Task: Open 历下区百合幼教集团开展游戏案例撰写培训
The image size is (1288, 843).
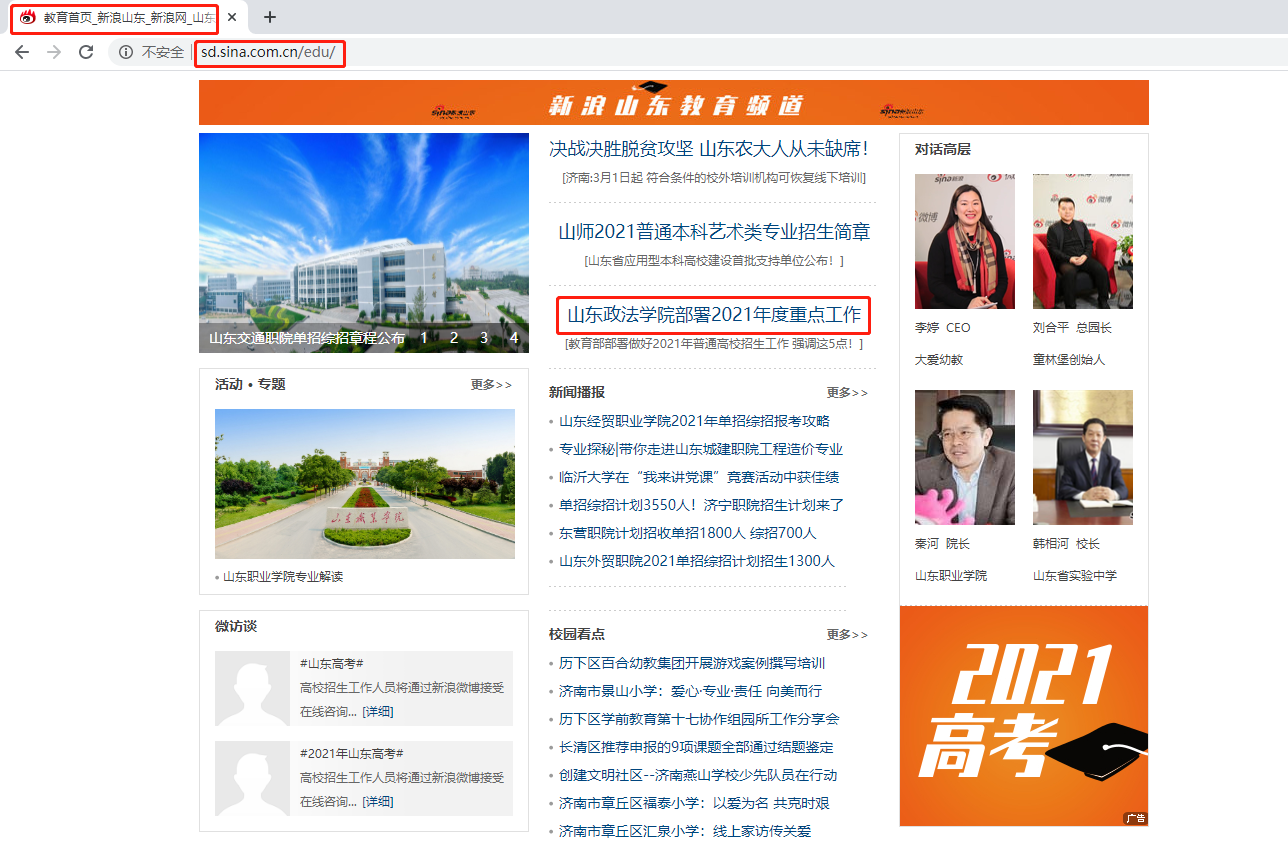Action: pyautogui.click(x=692, y=663)
